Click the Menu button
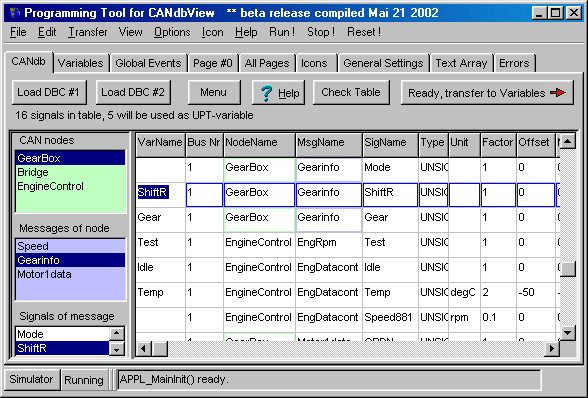Image resolution: width=588 pixels, height=398 pixels. (x=214, y=92)
